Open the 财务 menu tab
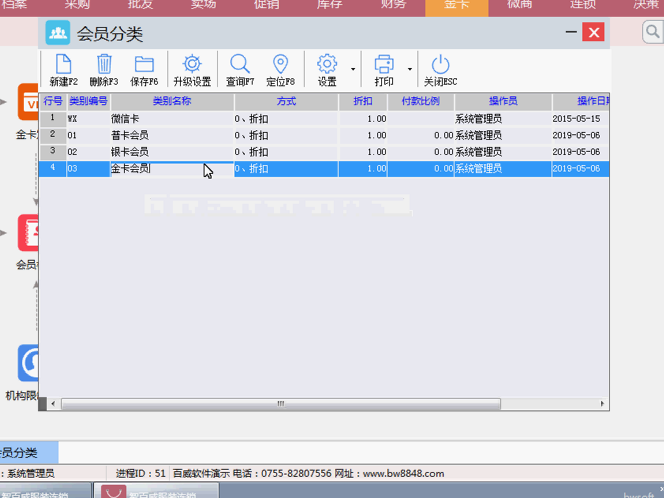 [393, 5]
